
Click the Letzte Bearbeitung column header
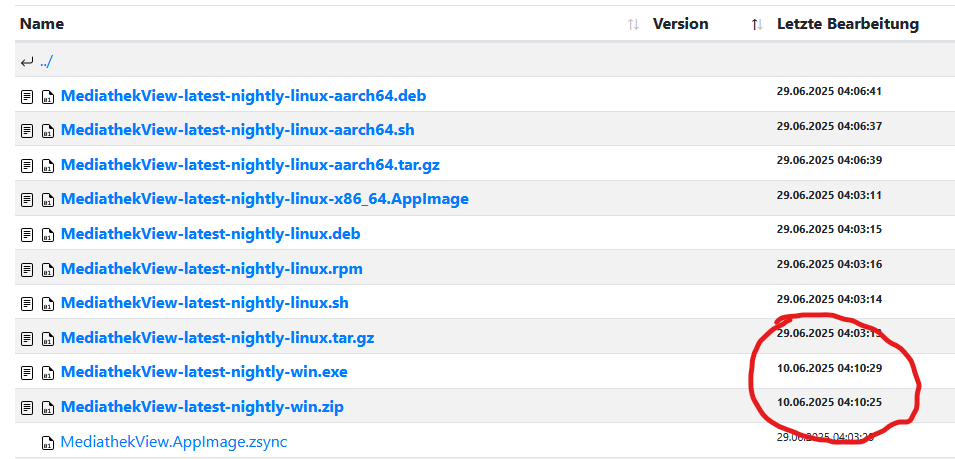[848, 24]
